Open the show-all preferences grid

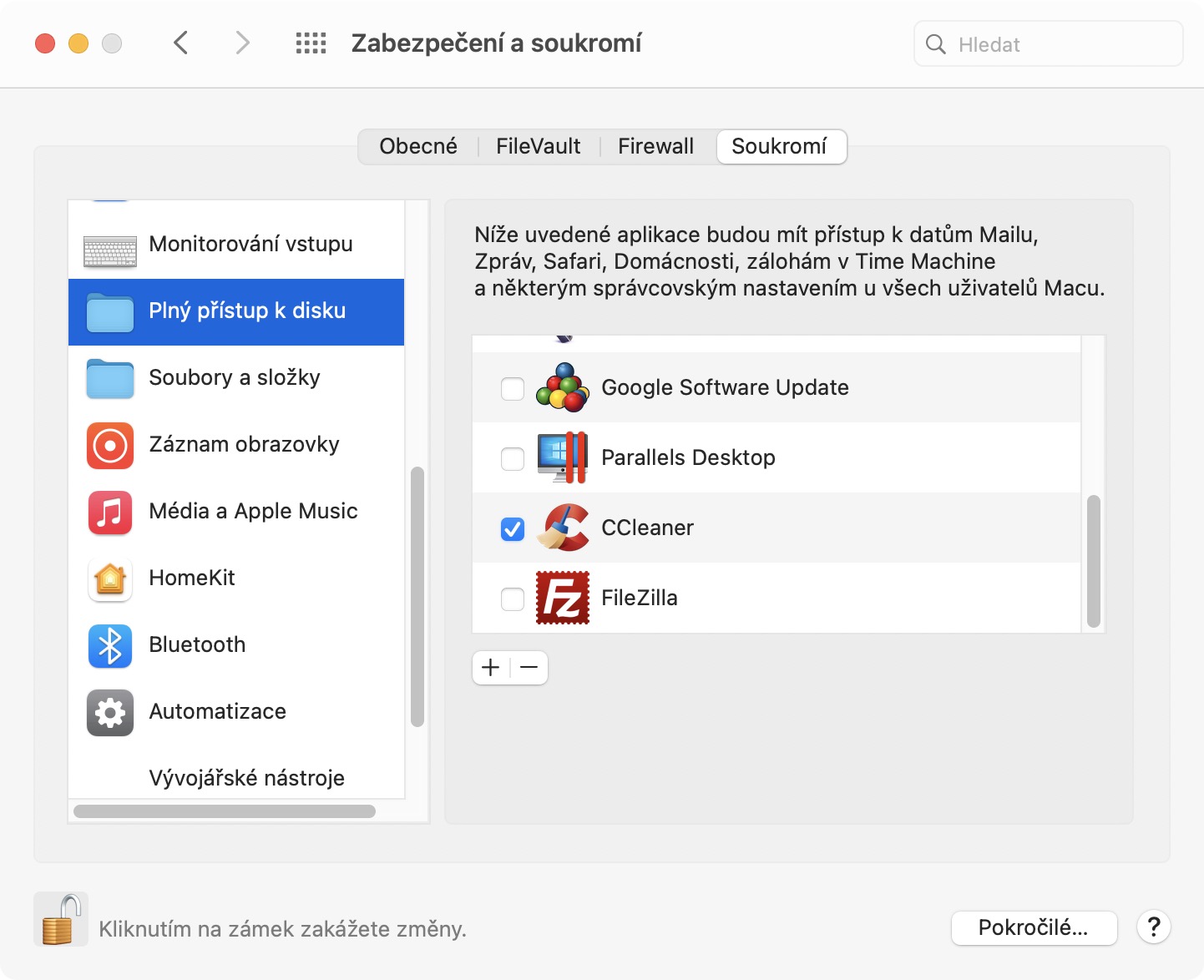point(311,43)
